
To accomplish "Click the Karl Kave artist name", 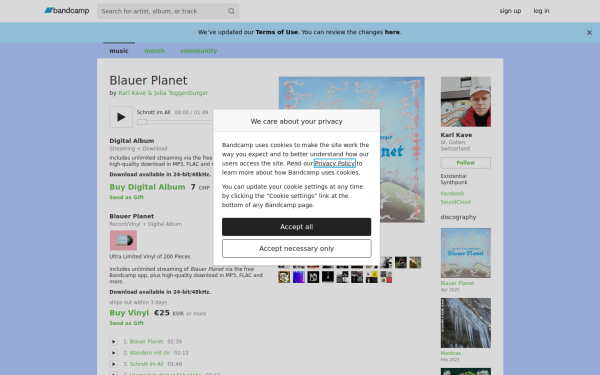I will point(456,135).
